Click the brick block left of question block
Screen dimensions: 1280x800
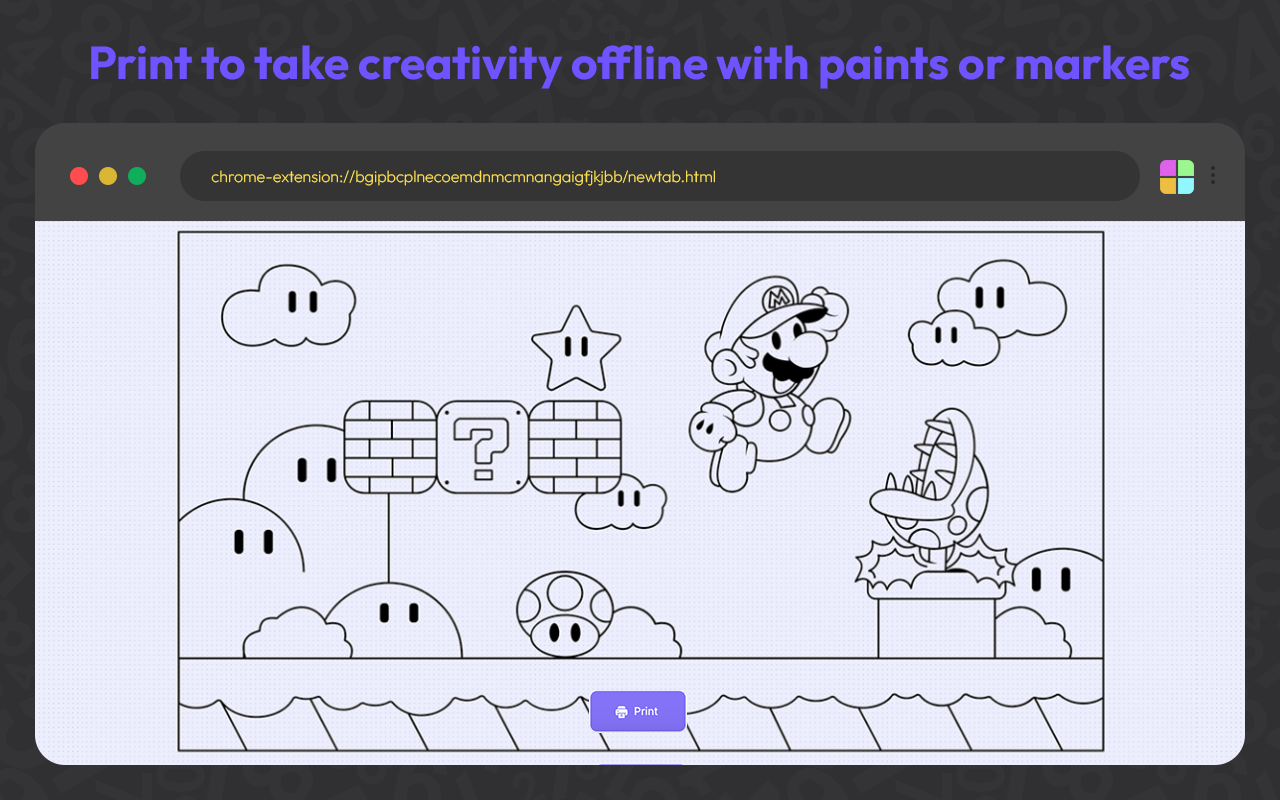point(389,447)
